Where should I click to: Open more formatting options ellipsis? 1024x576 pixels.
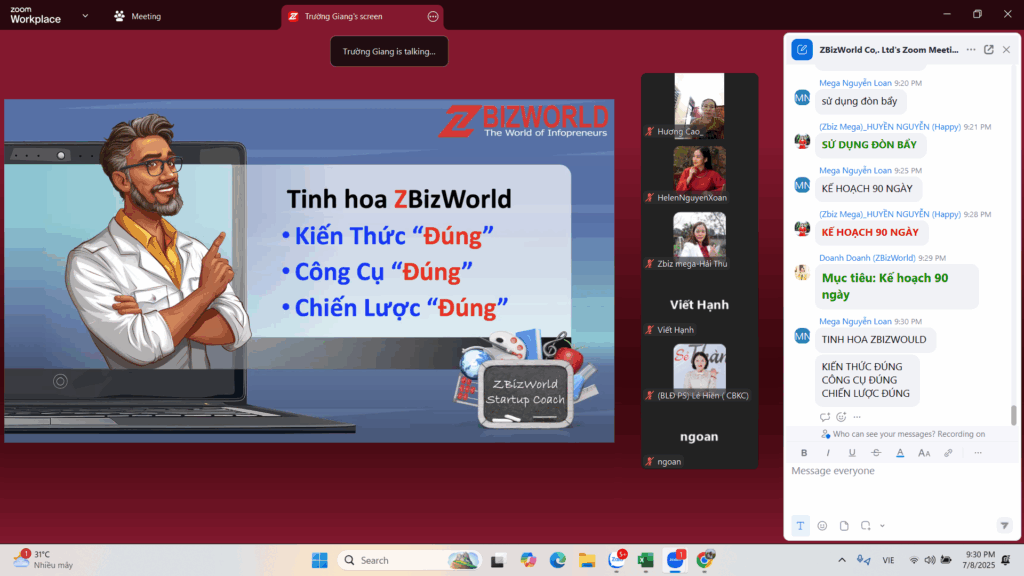pos(978,453)
